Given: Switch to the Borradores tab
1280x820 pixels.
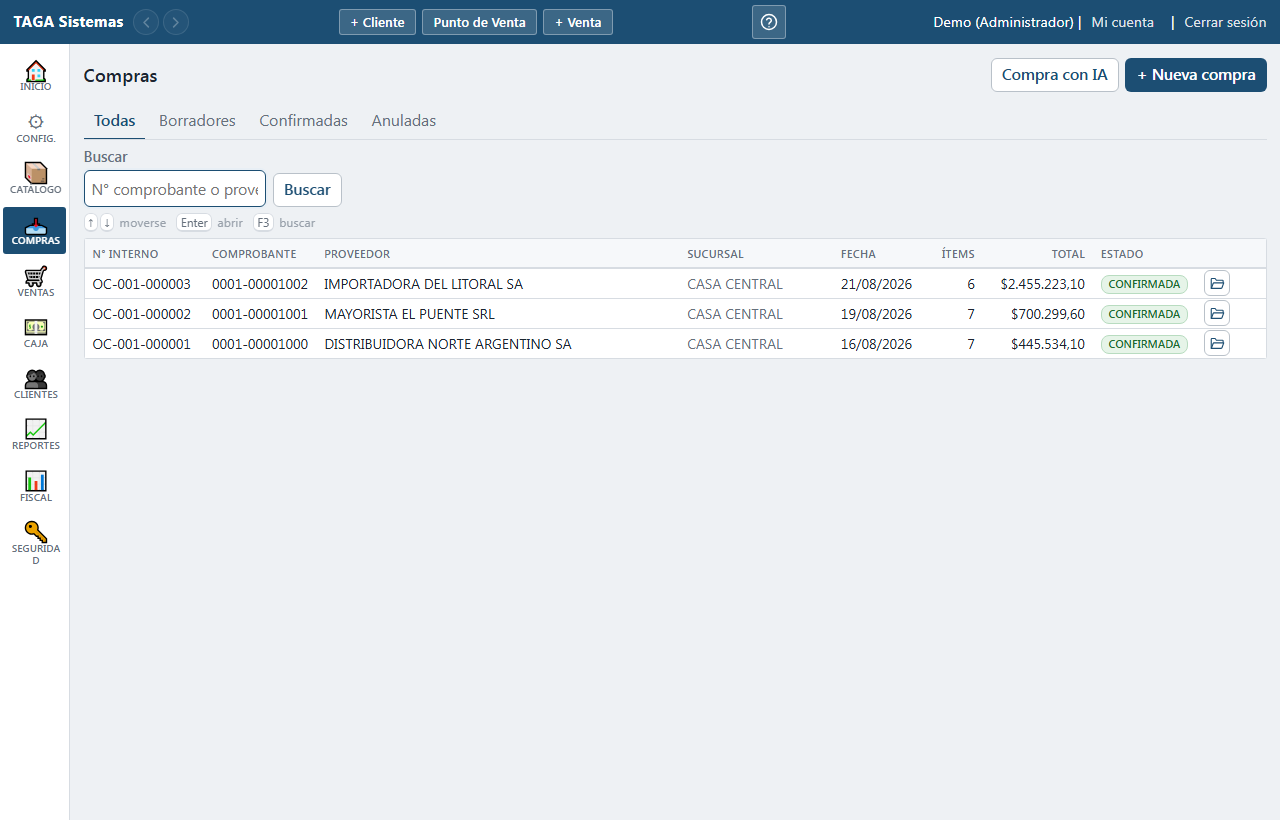Looking at the screenshot, I should [x=197, y=121].
